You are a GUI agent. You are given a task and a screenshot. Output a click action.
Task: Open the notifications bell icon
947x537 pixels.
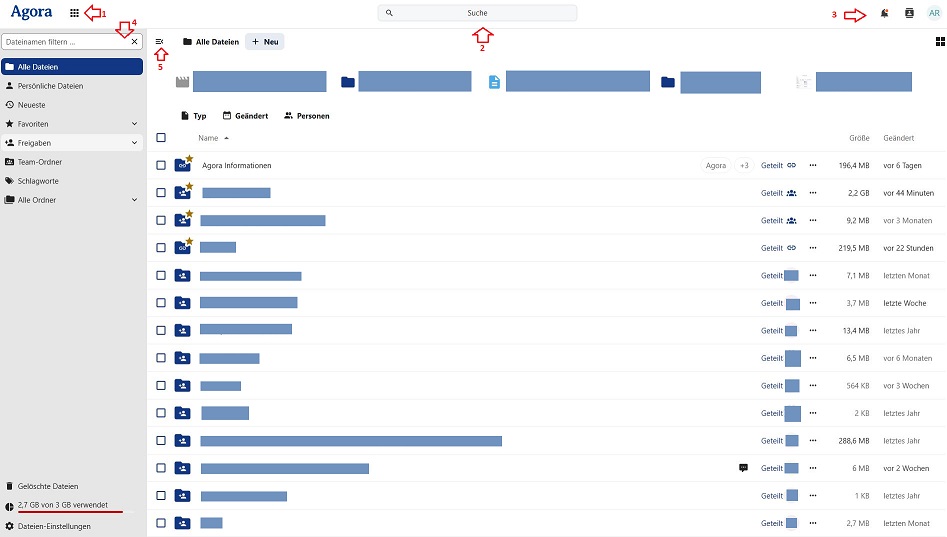pos(884,13)
